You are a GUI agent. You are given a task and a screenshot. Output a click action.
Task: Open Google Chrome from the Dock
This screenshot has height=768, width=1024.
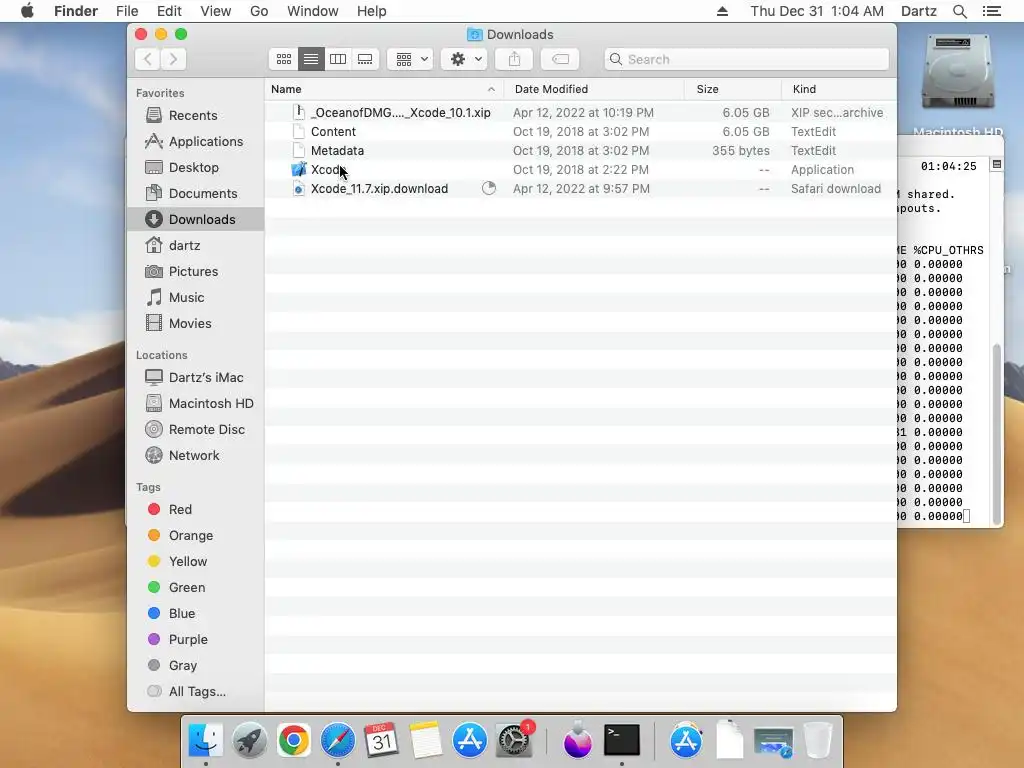tap(294, 741)
